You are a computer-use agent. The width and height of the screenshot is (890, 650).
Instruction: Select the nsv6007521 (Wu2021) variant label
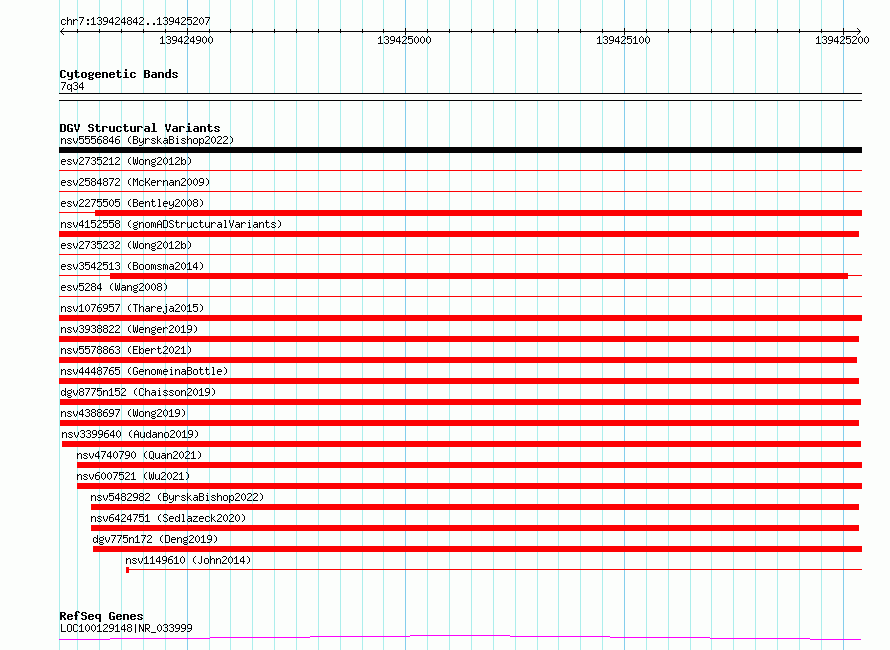pyautogui.click(x=133, y=476)
